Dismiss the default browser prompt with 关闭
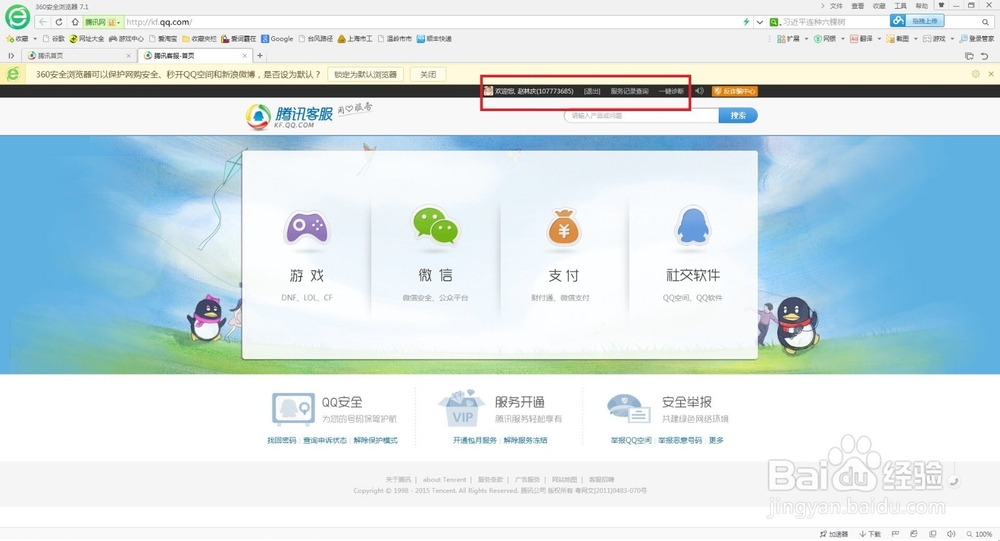Screen dimensions: 1000x541 [428, 75]
